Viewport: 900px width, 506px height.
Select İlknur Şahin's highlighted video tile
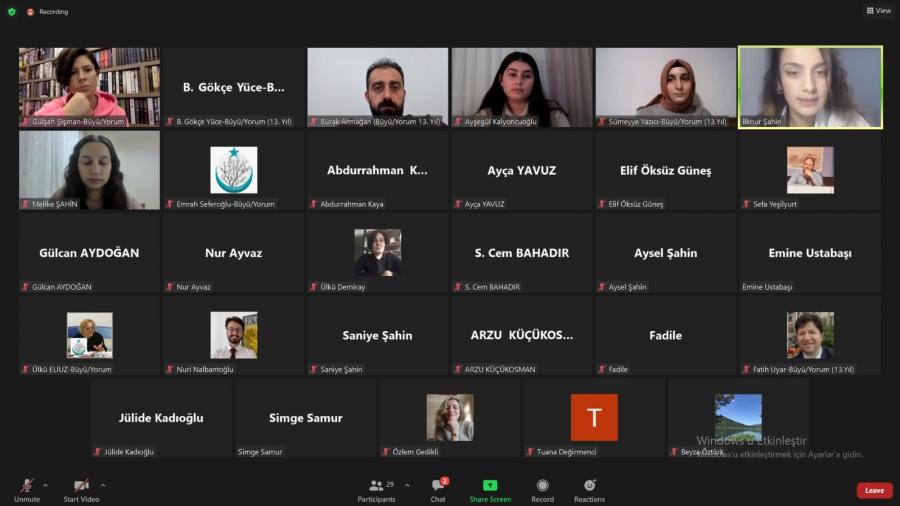pos(810,87)
